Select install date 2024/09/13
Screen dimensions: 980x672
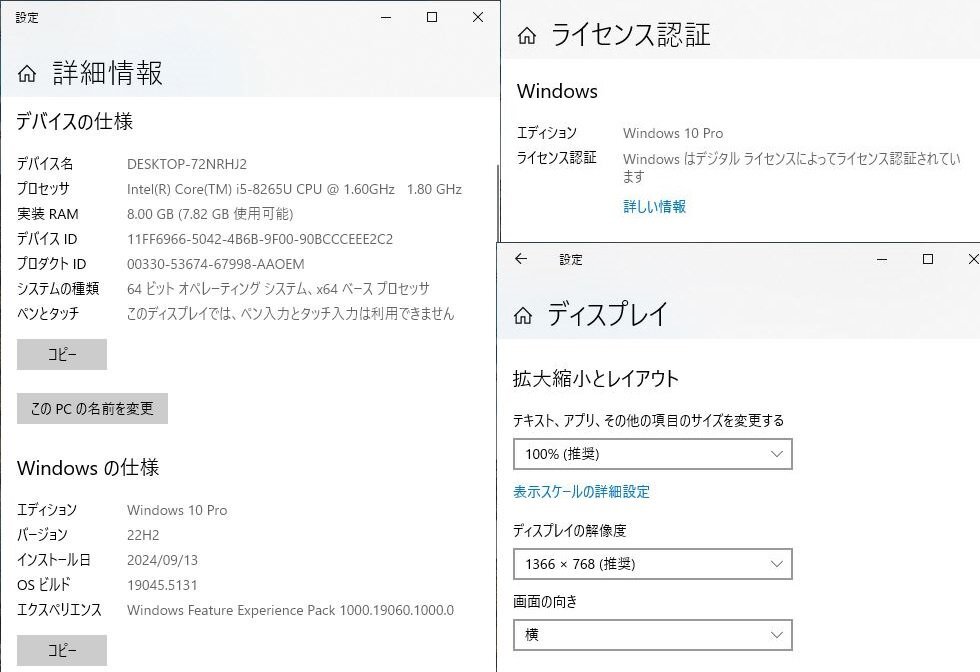pyautogui.click(x=162, y=560)
